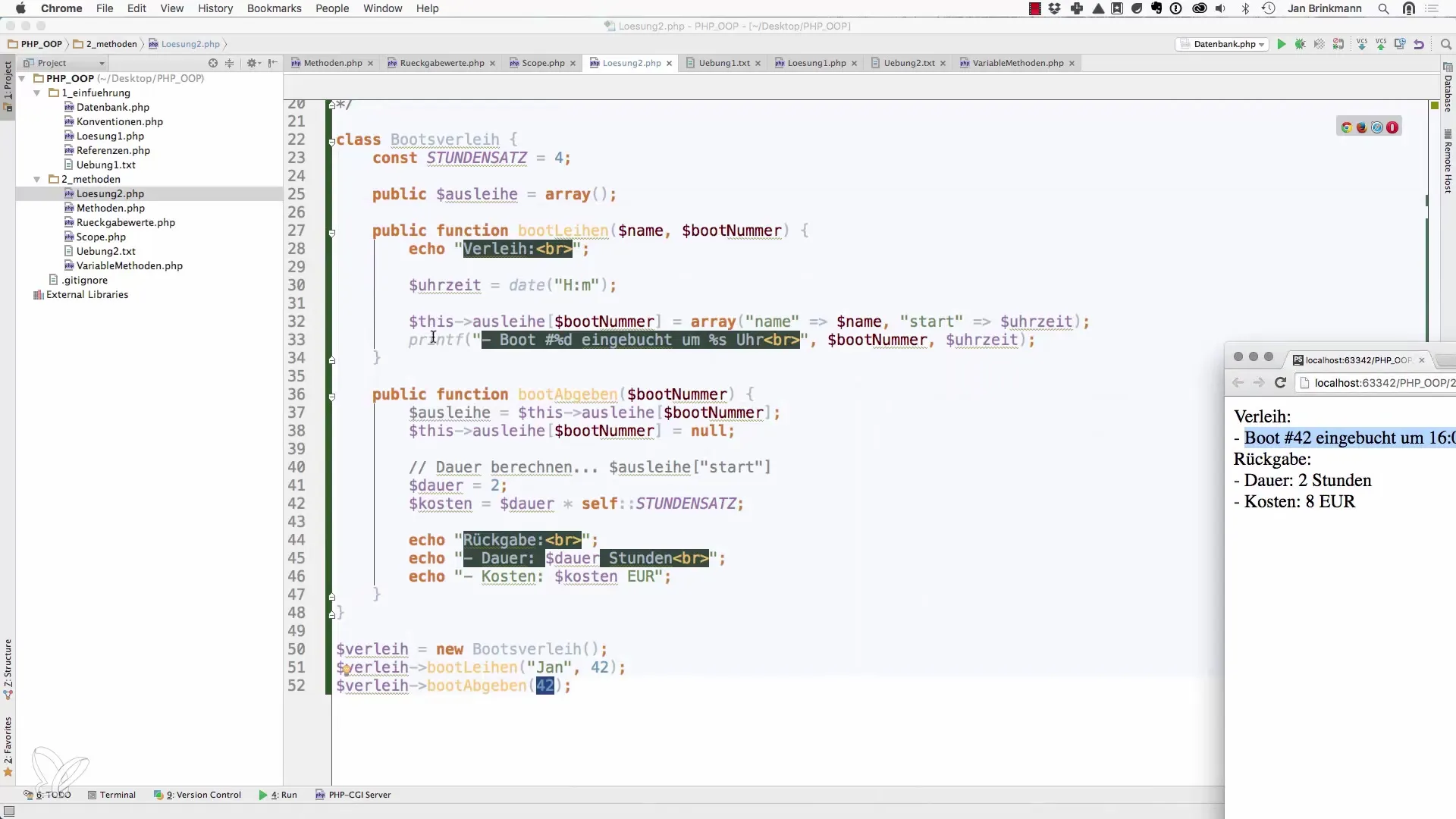
Task: Click the 2_methoden breadcrumb
Action: (105, 44)
